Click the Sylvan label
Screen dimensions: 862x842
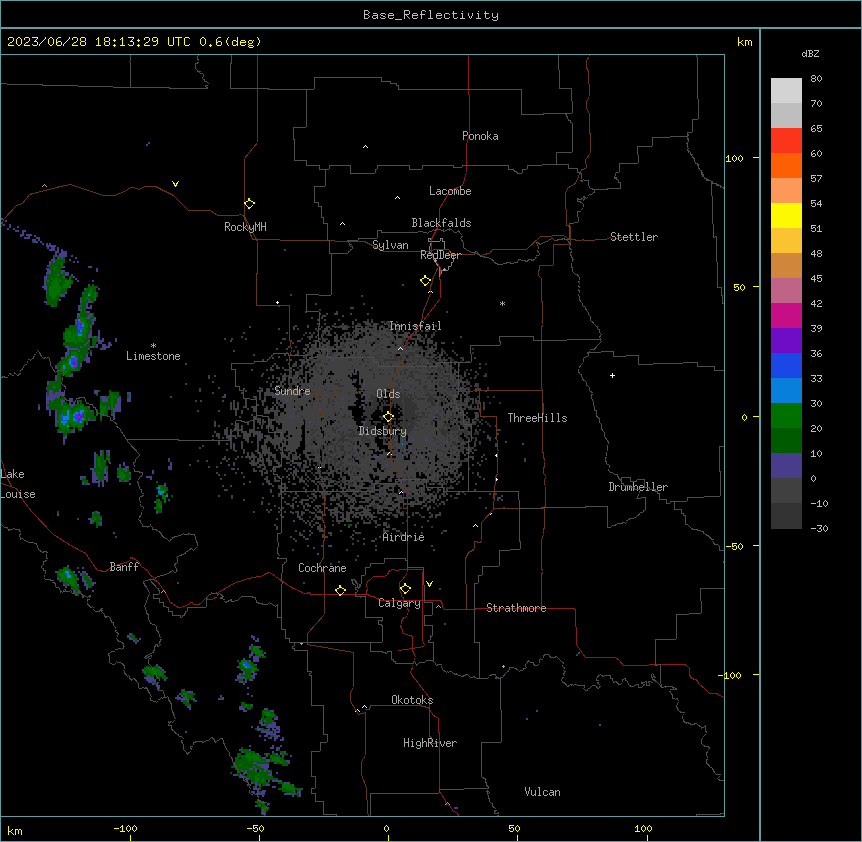[x=390, y=245]
